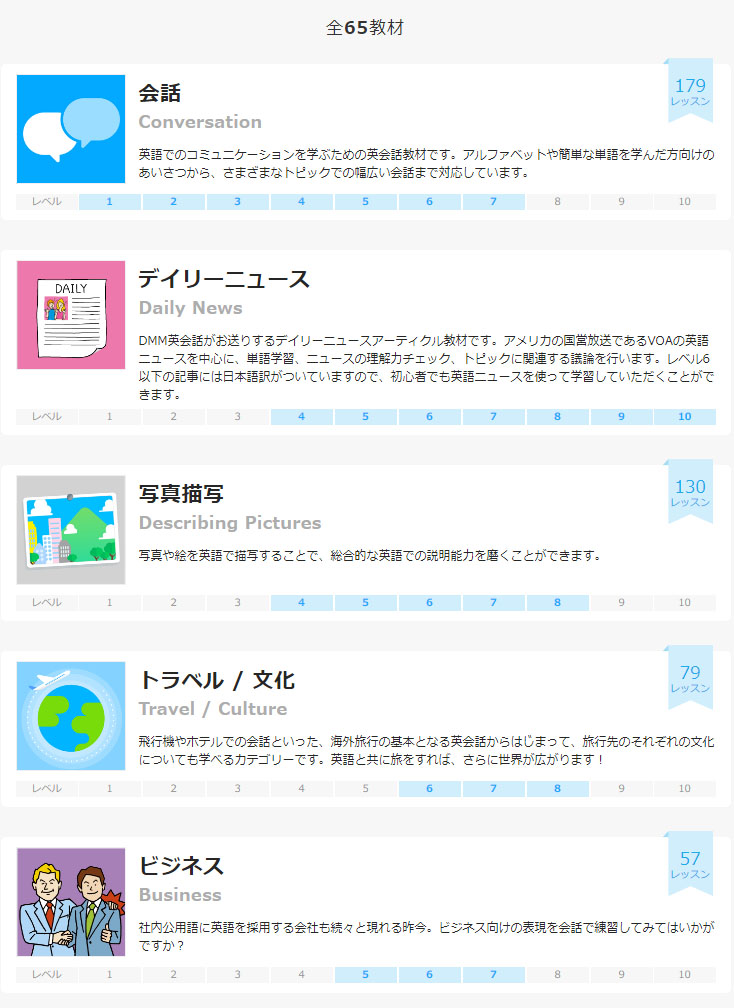This screenshot has width=734, height=1008.
Task: Choose level 10 in Daily News level bar
Action: (685, 417)
